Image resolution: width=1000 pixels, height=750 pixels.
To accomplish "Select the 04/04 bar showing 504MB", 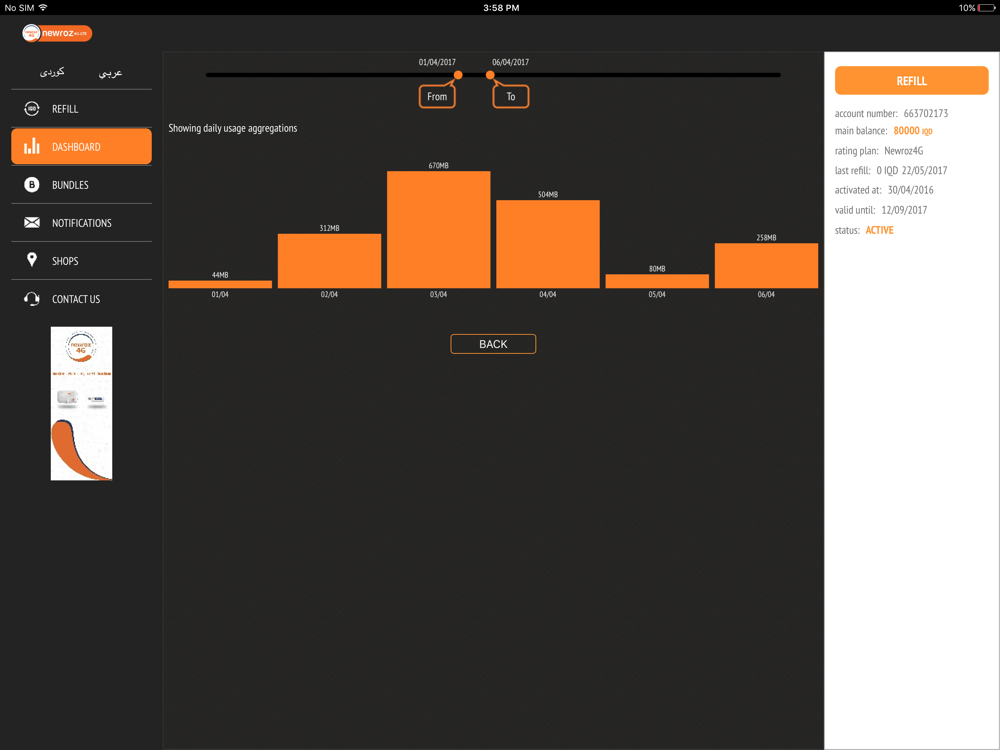I will pyautogui.click(x=548, y=244).
